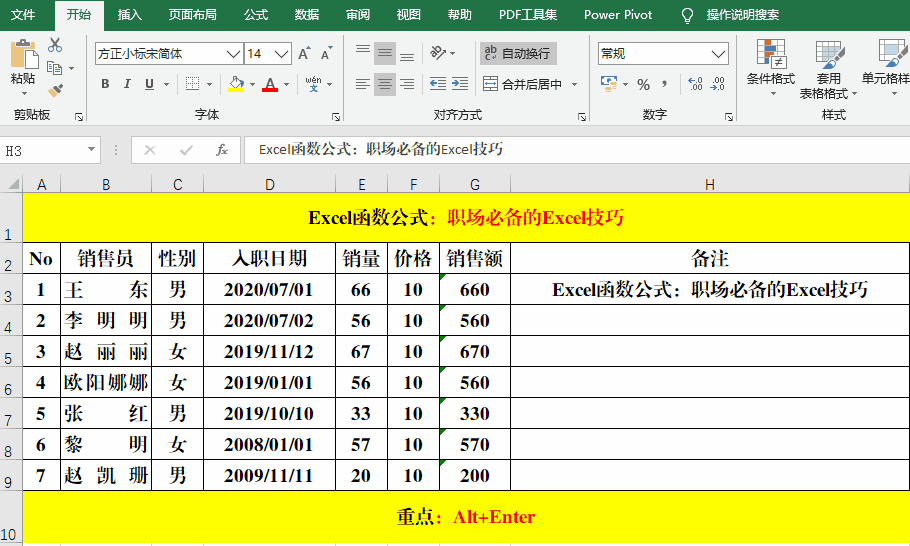Open fill color dropdown arrow

click(252, 85)
